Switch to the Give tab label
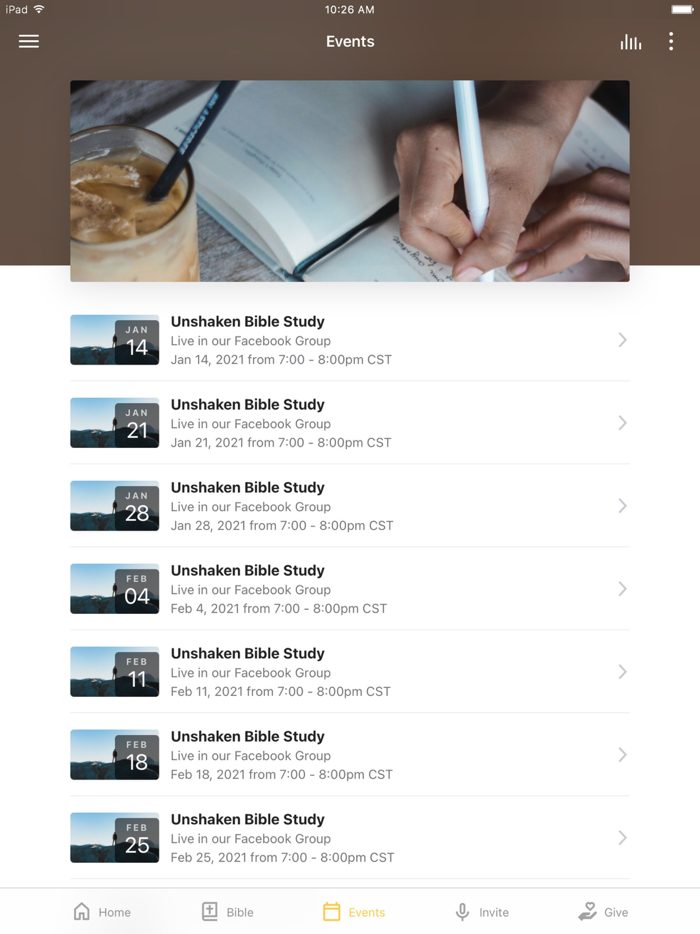 [x=616, y=913]
